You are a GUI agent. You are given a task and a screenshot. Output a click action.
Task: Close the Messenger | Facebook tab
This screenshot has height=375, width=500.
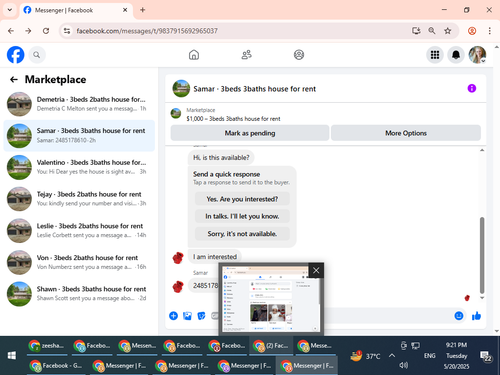(125, 10)
